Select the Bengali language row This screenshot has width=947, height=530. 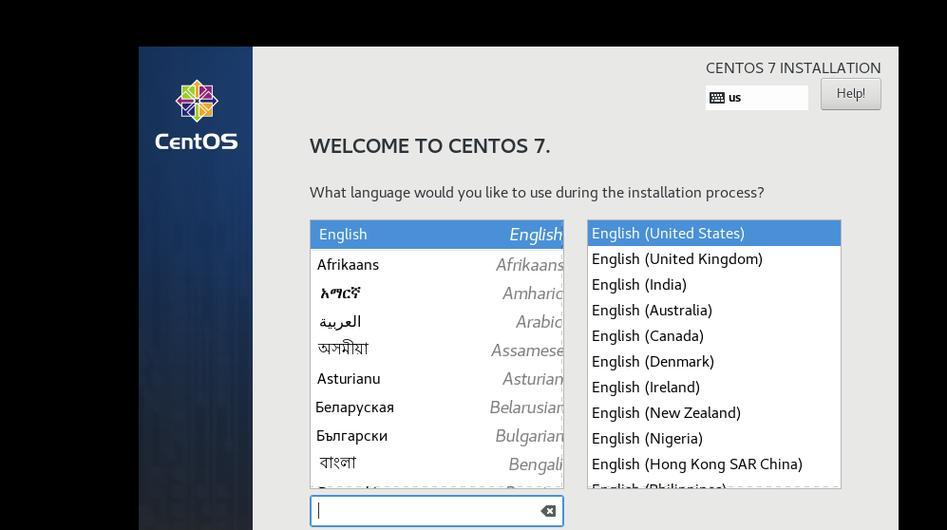point(437,464)
